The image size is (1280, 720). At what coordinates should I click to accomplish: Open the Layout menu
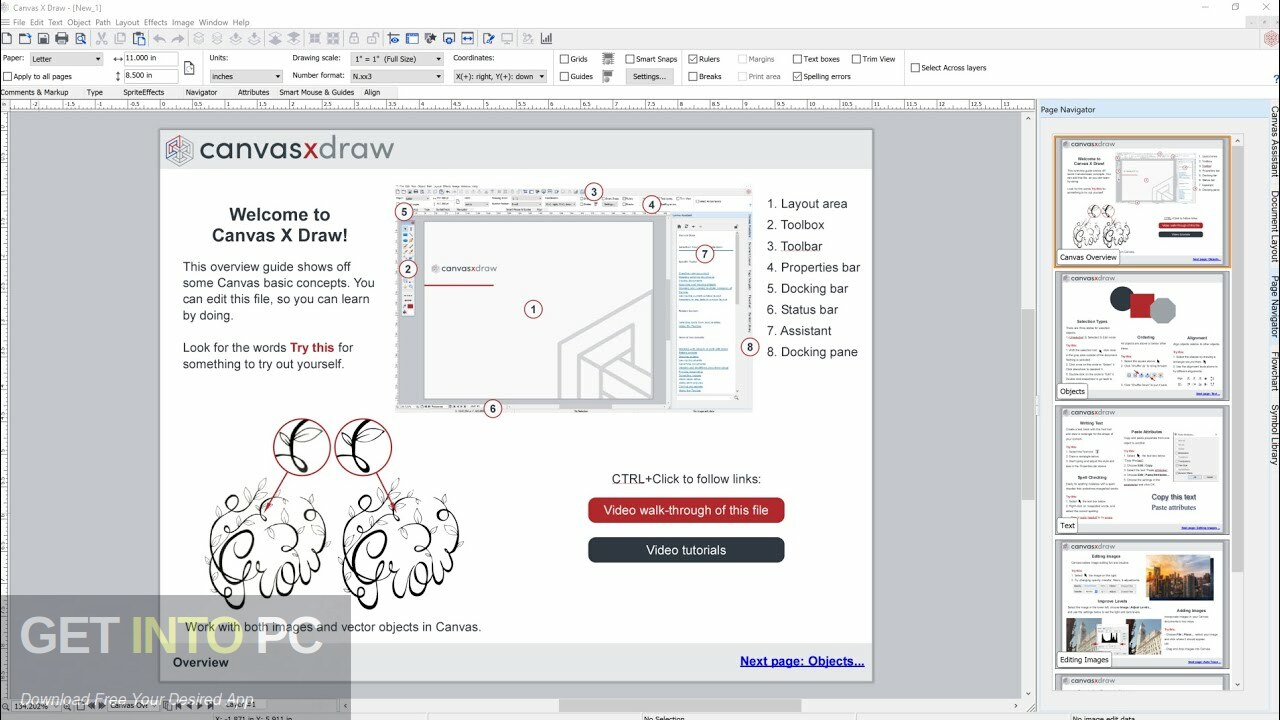click(127, 22)
